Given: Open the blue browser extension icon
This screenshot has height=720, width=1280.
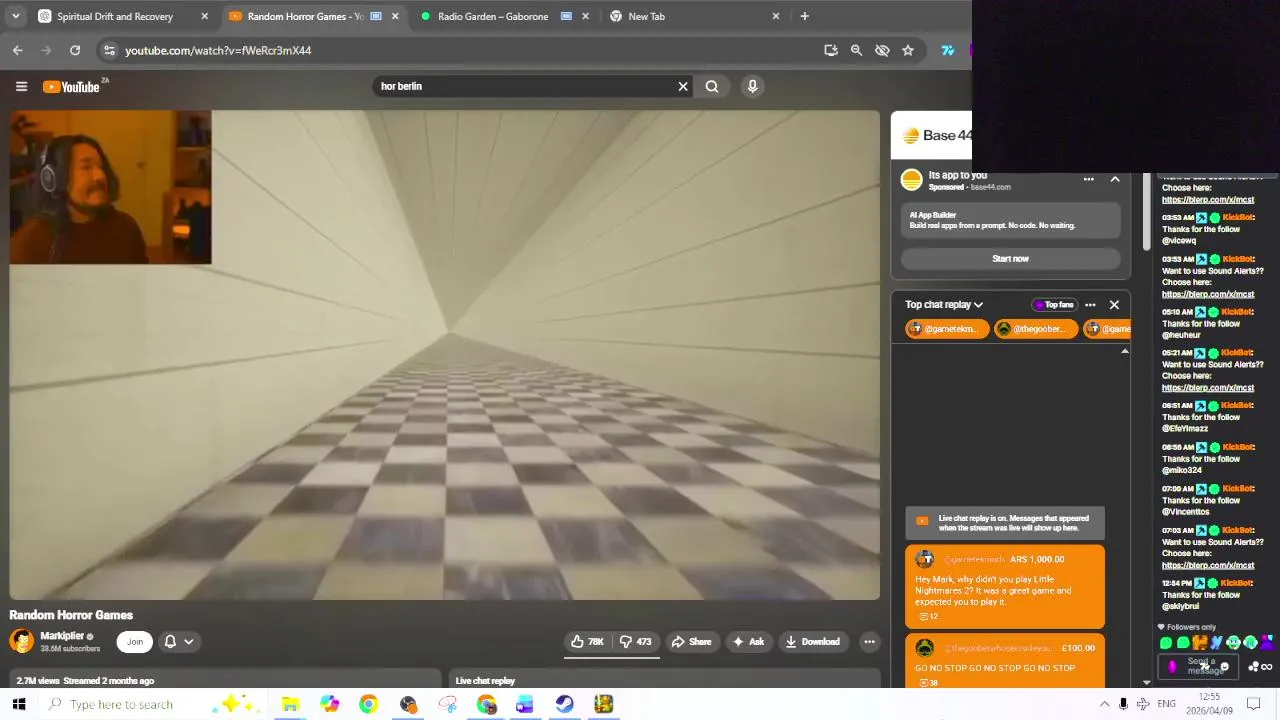Looking at the screenshot, I should tap(948, 50).
